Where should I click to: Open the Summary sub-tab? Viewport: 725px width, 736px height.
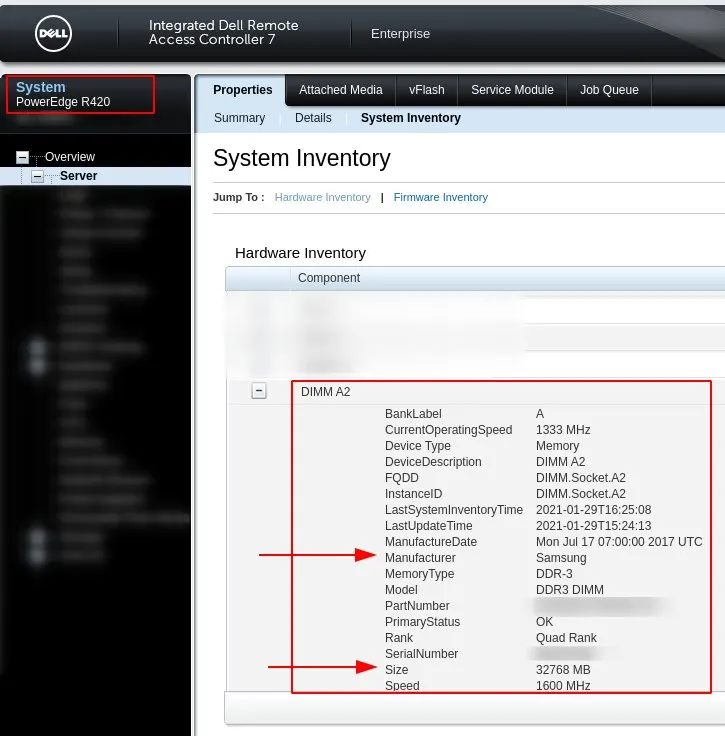pyautogui.click(x=239, y=118)
